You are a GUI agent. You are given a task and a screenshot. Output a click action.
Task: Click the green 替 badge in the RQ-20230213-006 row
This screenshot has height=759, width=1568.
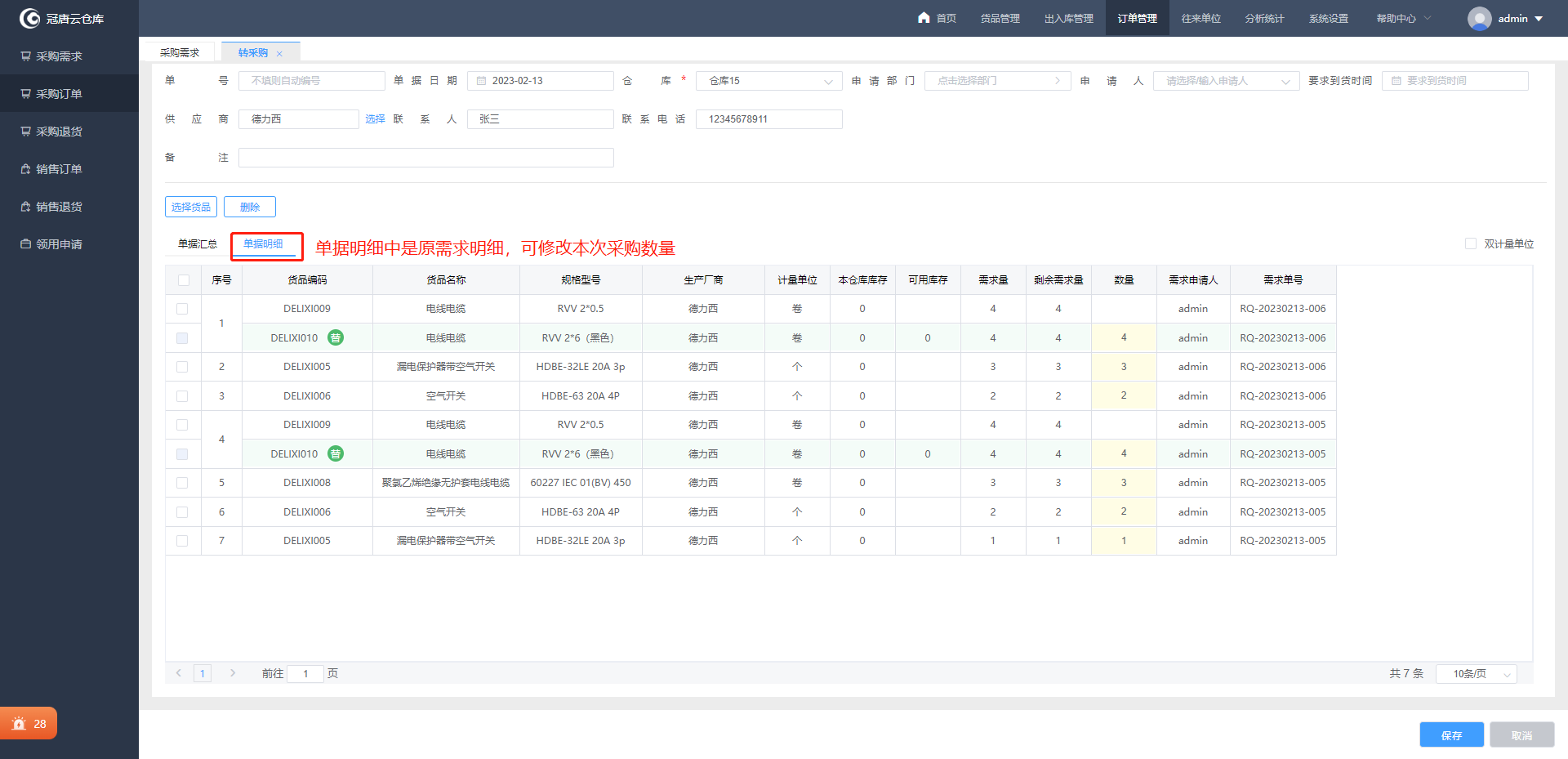(x=336, y=337)
